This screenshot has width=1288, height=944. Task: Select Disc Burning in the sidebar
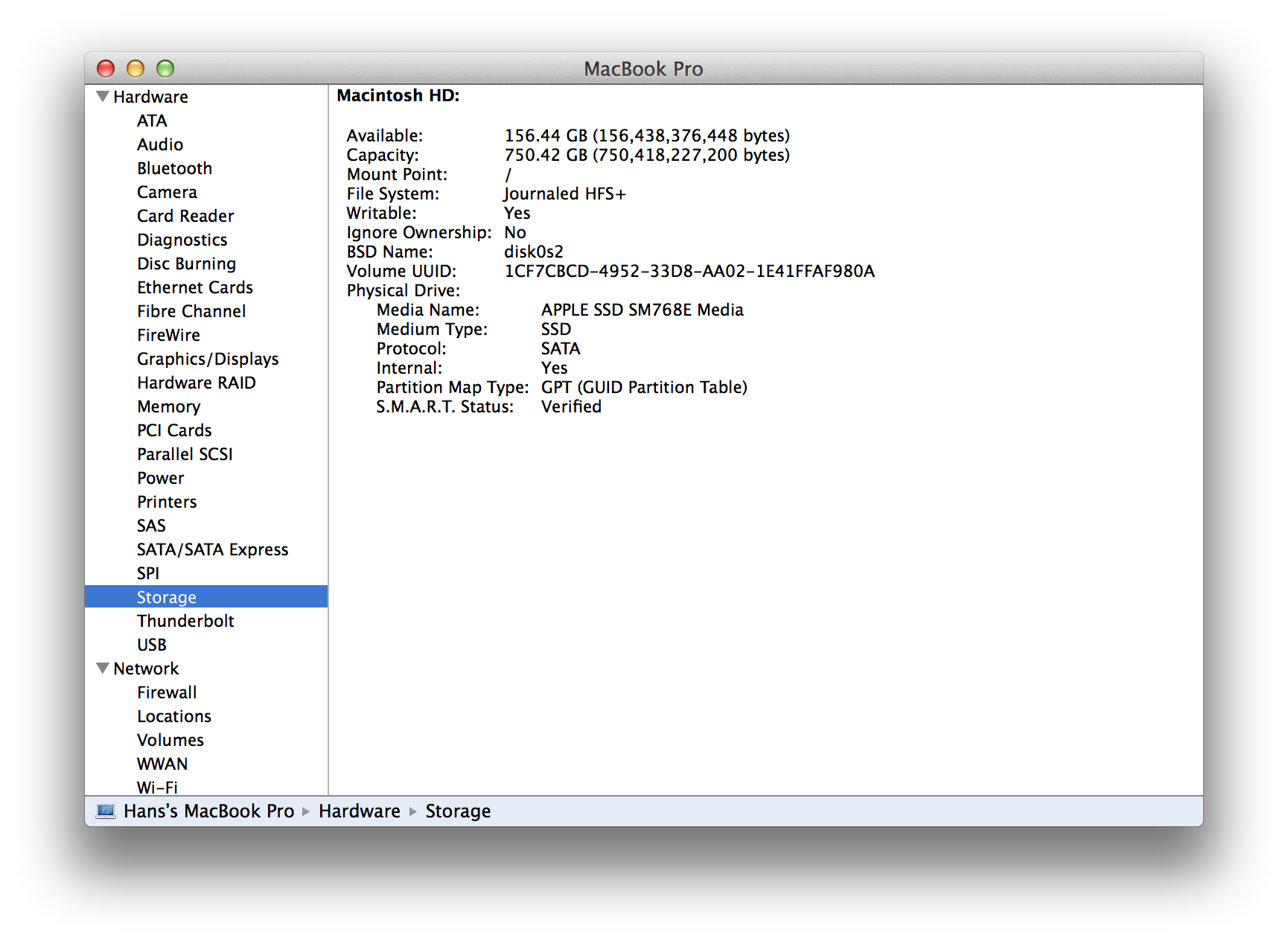(186, 264)
